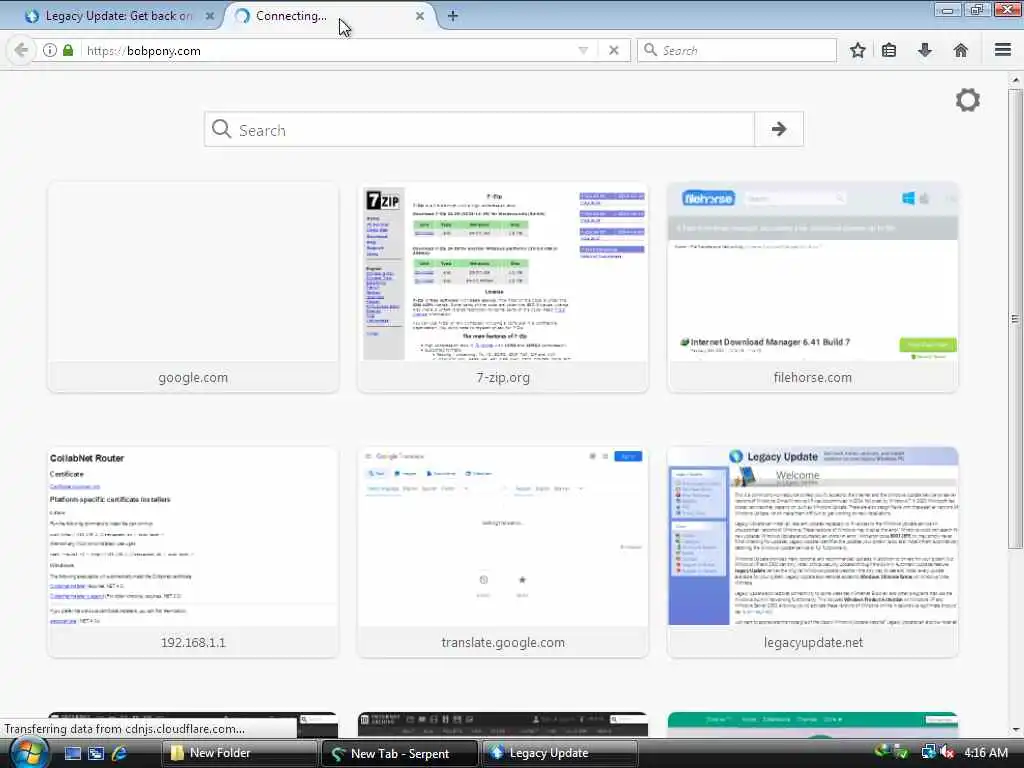Click the network tray icon
This screenshot has height=768, width=1024.
coord(928,752)
